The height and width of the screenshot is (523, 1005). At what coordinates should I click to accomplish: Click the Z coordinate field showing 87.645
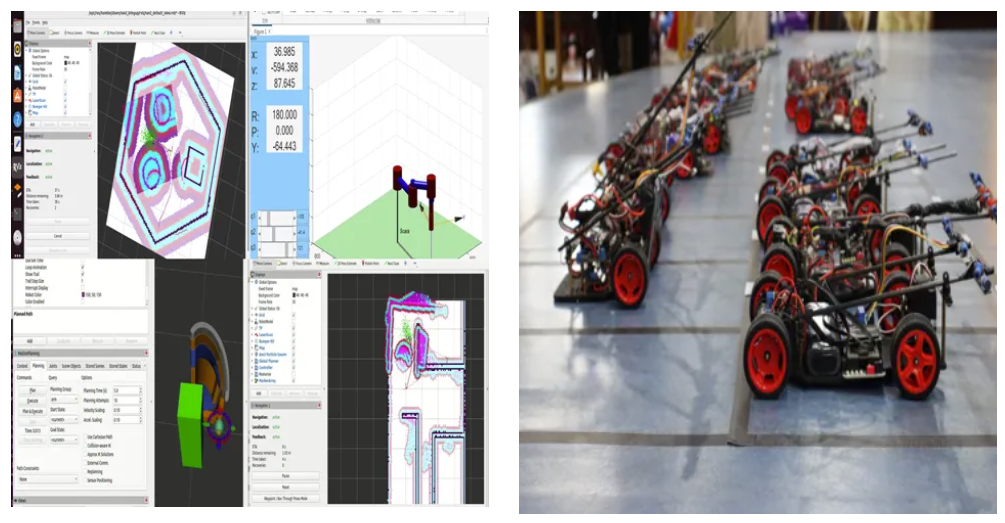(x=284, y=83)
